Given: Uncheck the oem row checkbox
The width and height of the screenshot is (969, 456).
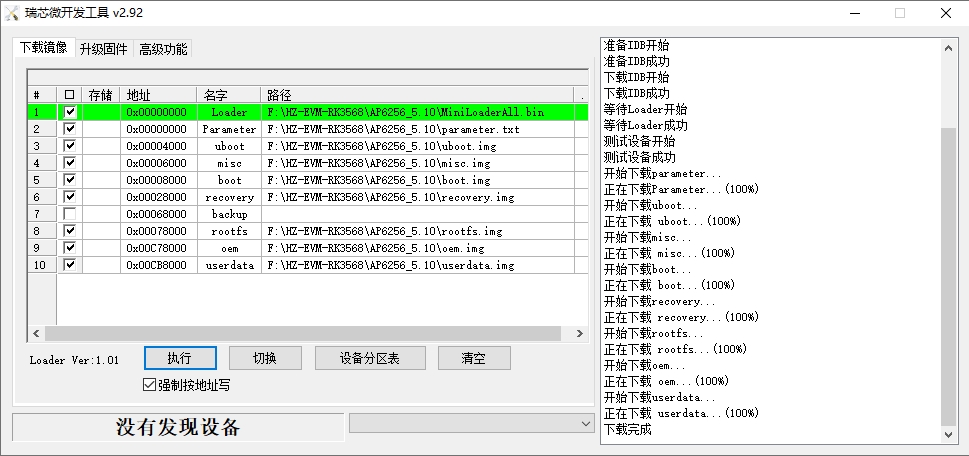Looking at the screenshot, I should [x=70, y=248].
